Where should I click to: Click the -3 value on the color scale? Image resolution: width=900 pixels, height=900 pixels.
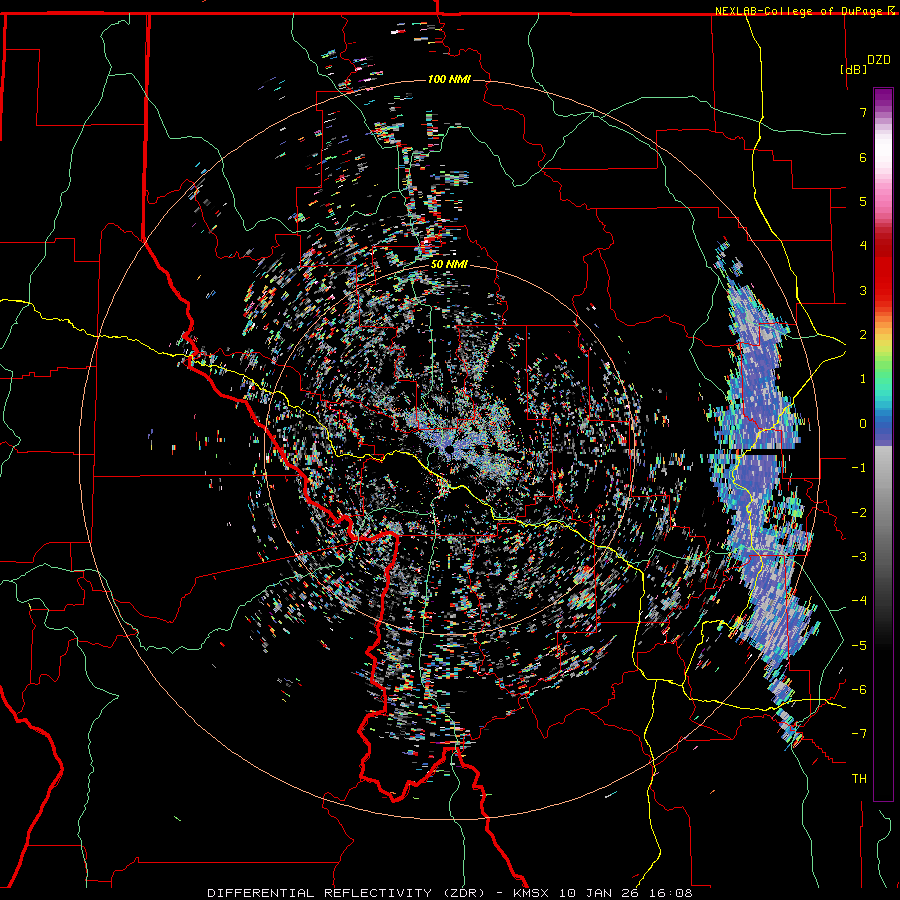pos(859,557)
